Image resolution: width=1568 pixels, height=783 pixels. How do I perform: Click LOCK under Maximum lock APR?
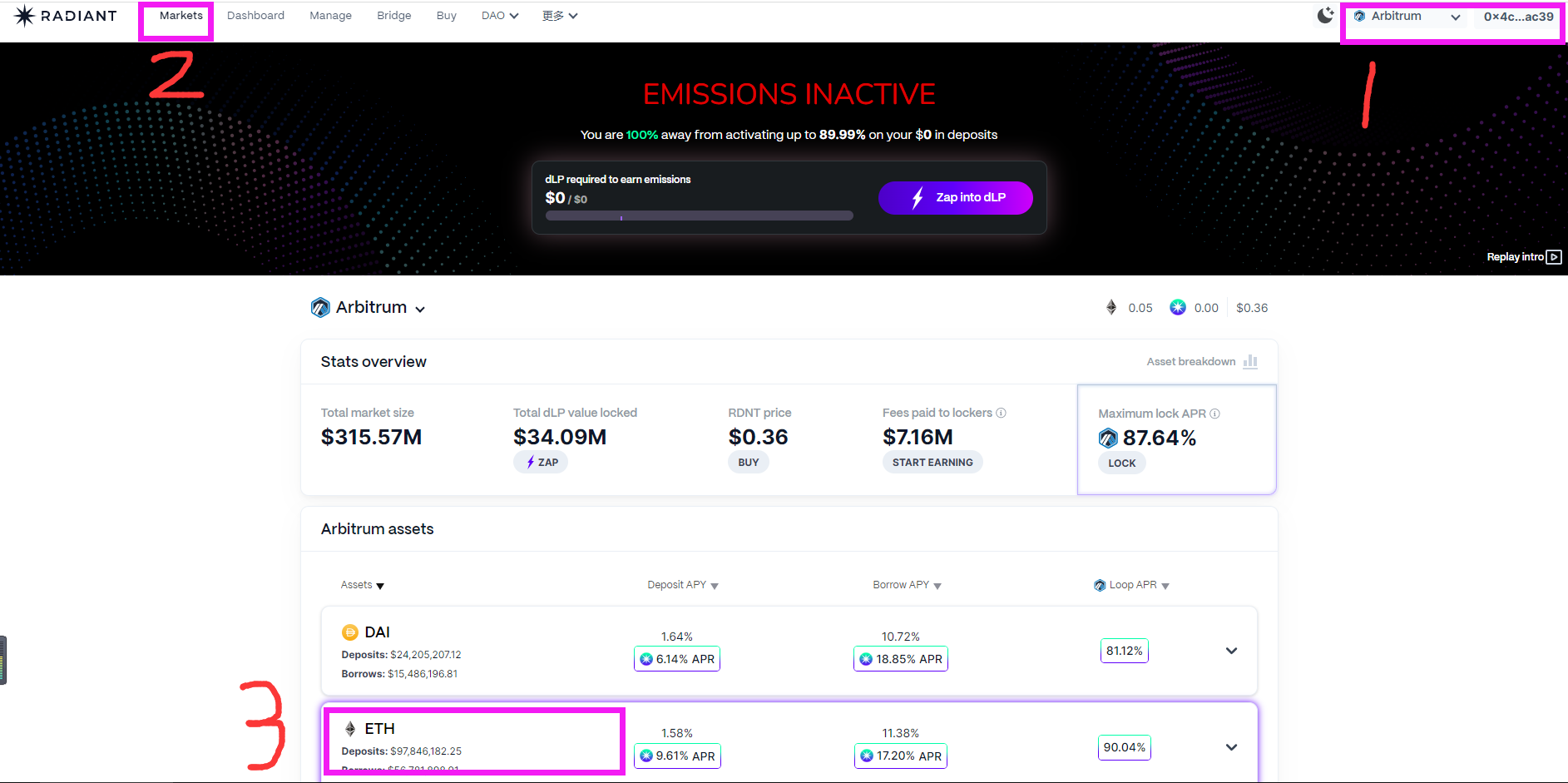coord(1122,463)
